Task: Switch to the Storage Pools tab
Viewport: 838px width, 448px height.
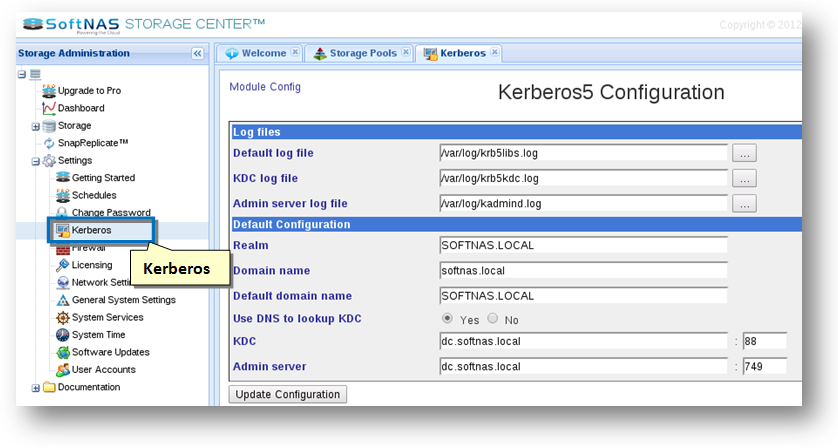Action: click(359, 53)
